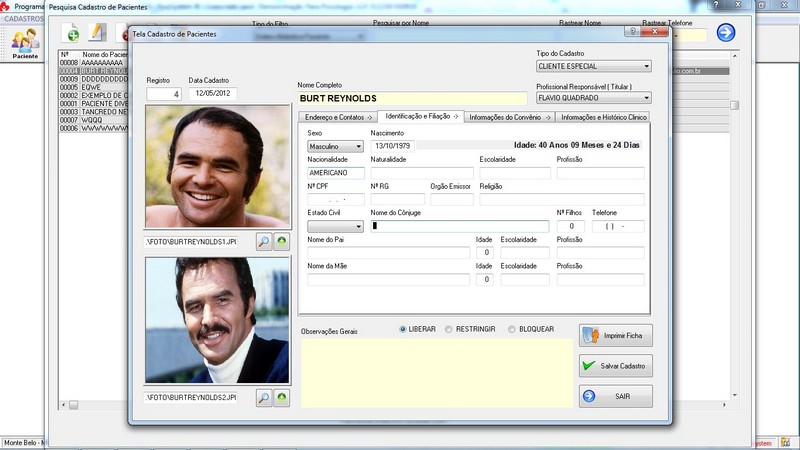Switch to the Endereço e Contatos tab

pyautogui.click(x=337, y=117)
